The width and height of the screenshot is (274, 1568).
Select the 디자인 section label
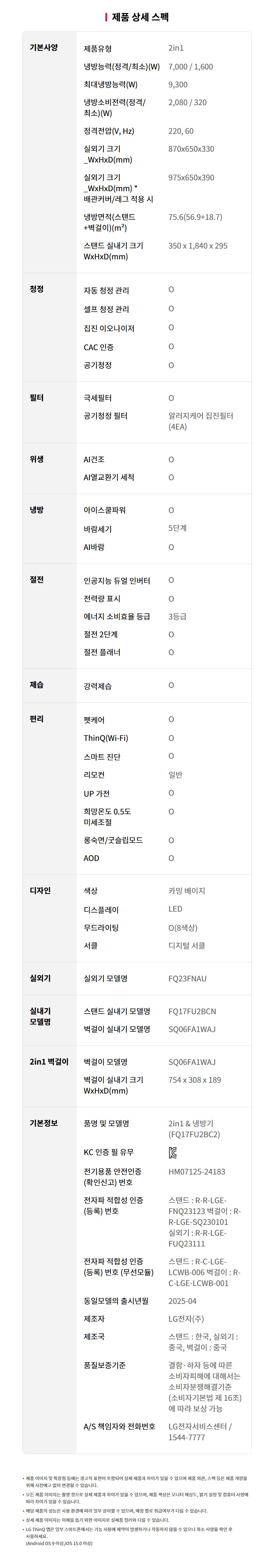[x=40, y=891]
